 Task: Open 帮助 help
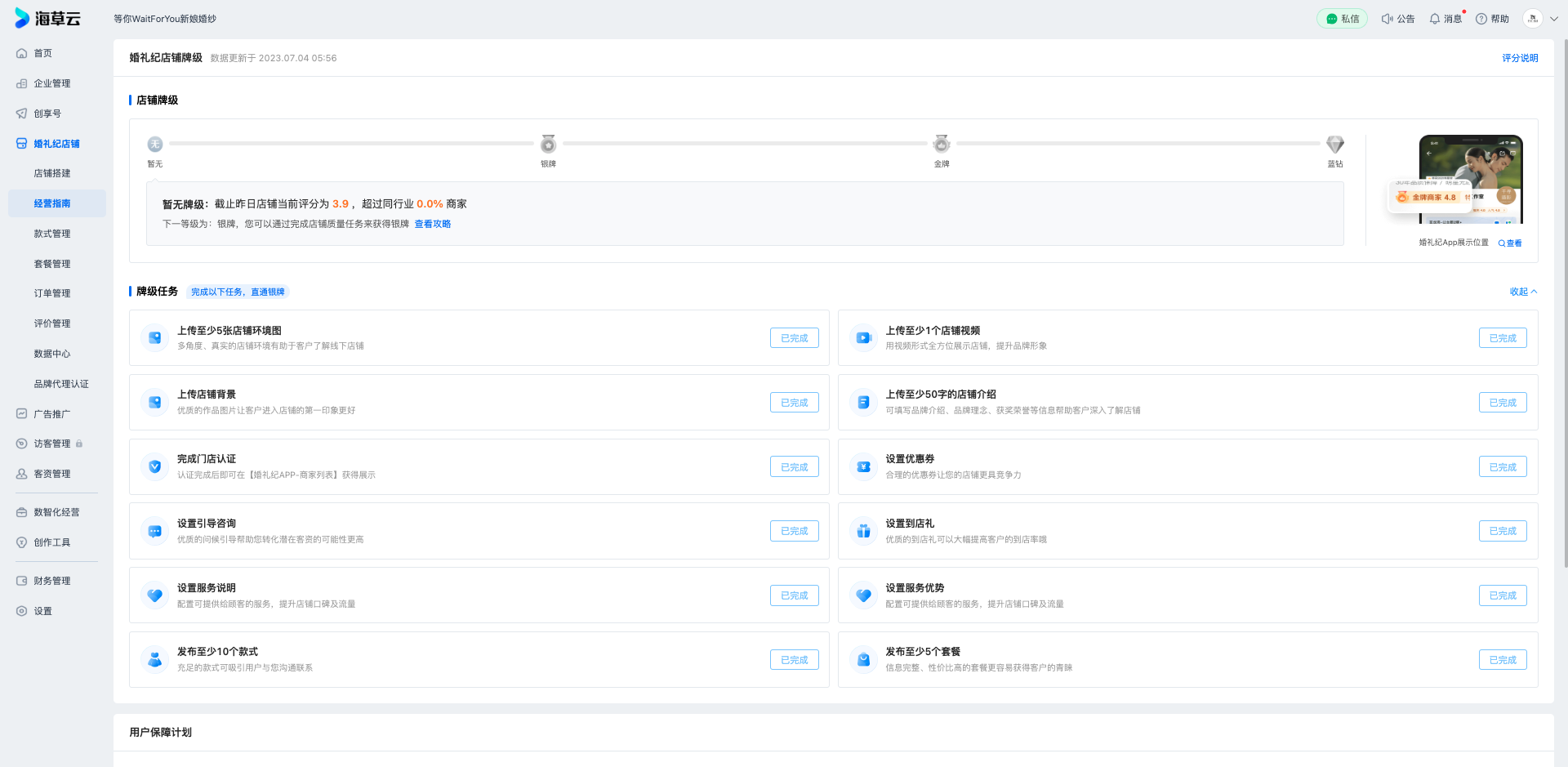(1493, 19)
